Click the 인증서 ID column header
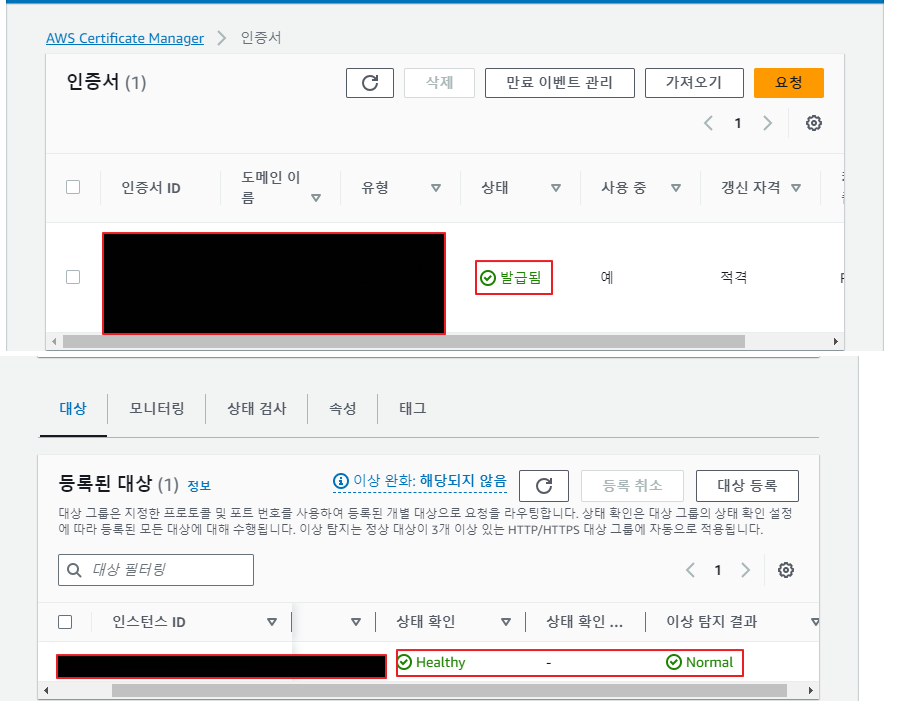 coord(151,188)
